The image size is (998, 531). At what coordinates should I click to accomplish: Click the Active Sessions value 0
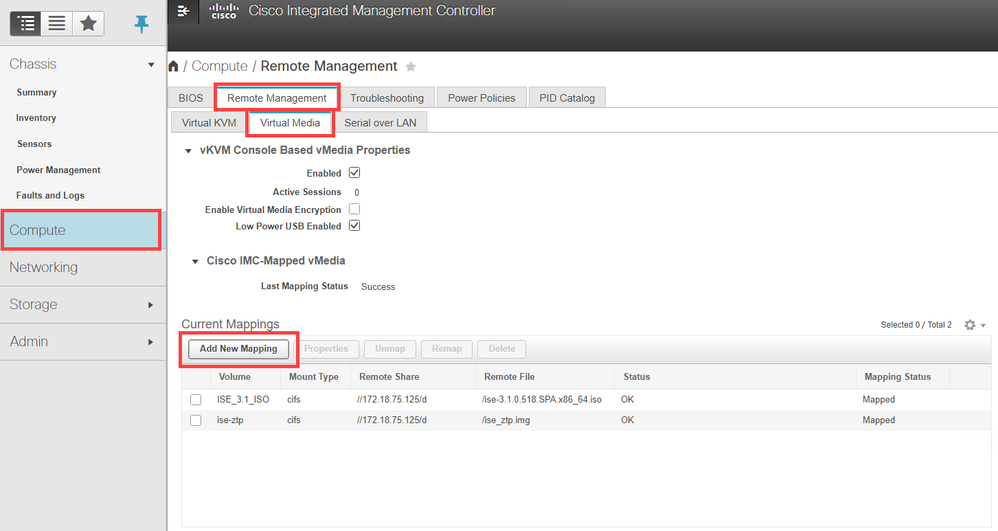coord(356,192)
